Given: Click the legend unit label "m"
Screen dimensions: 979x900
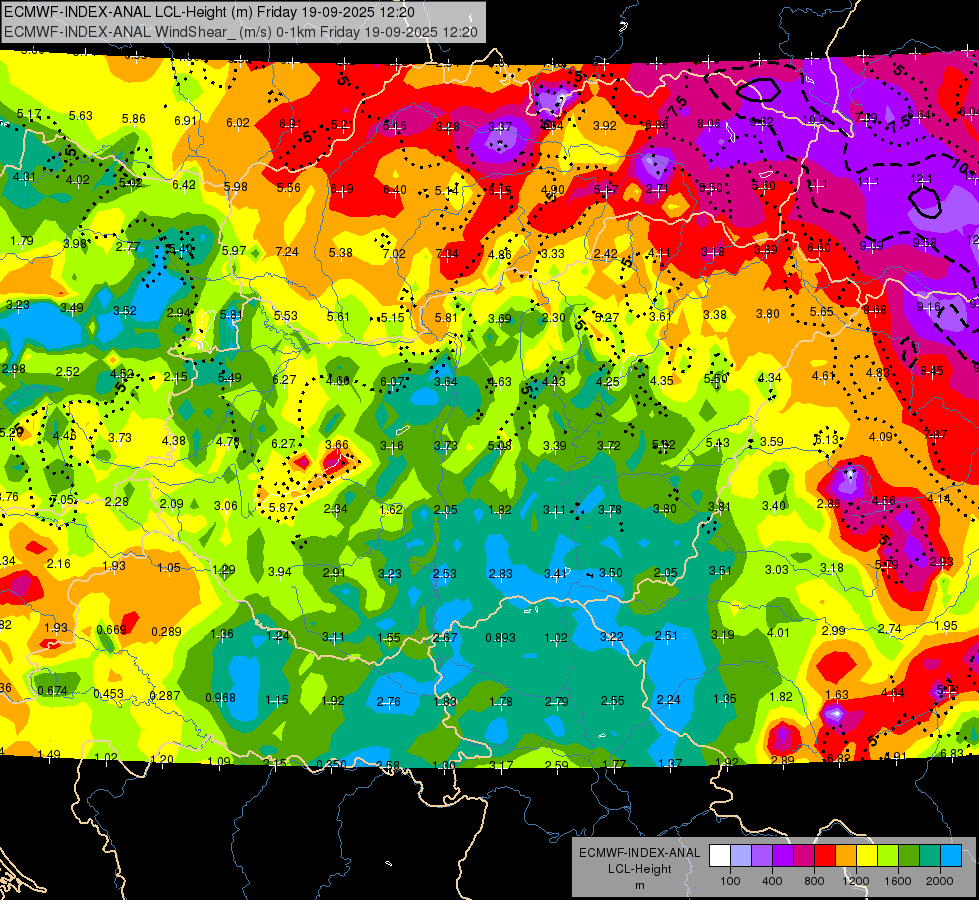Looking at the screenshot, I should [639, 885].
